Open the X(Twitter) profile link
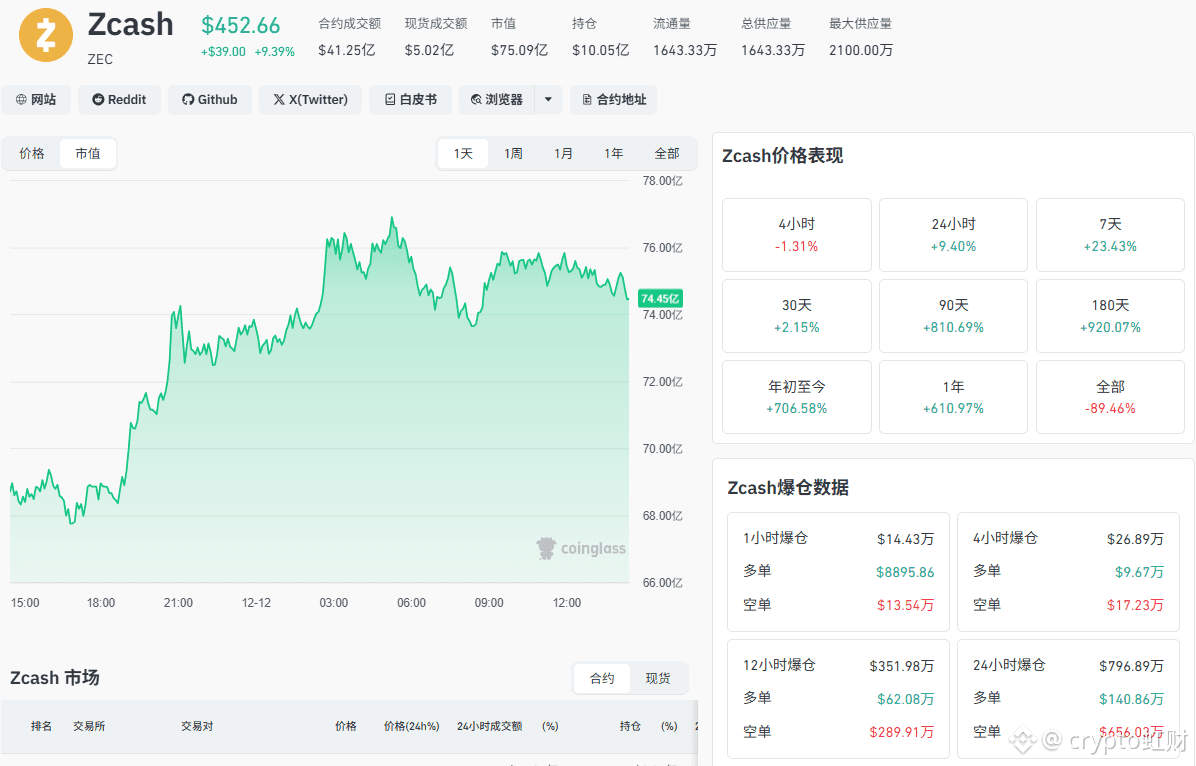1196x766 pixels. point(310,100)
